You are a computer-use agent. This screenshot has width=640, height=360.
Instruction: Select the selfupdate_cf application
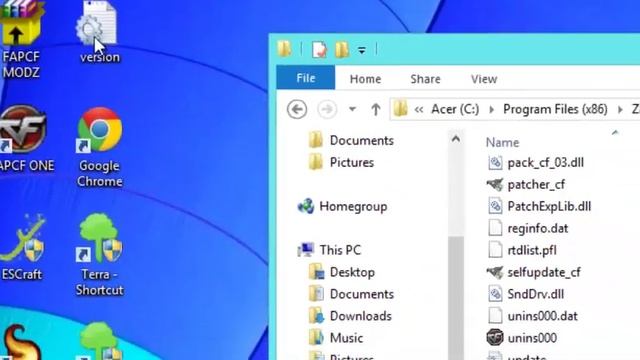pos(544,272)
